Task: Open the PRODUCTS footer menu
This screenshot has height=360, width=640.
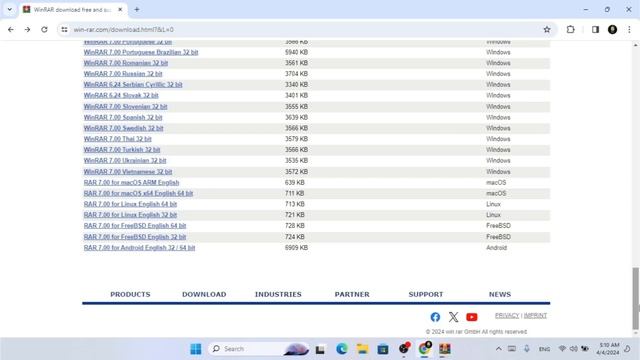Action: point(130,294)
